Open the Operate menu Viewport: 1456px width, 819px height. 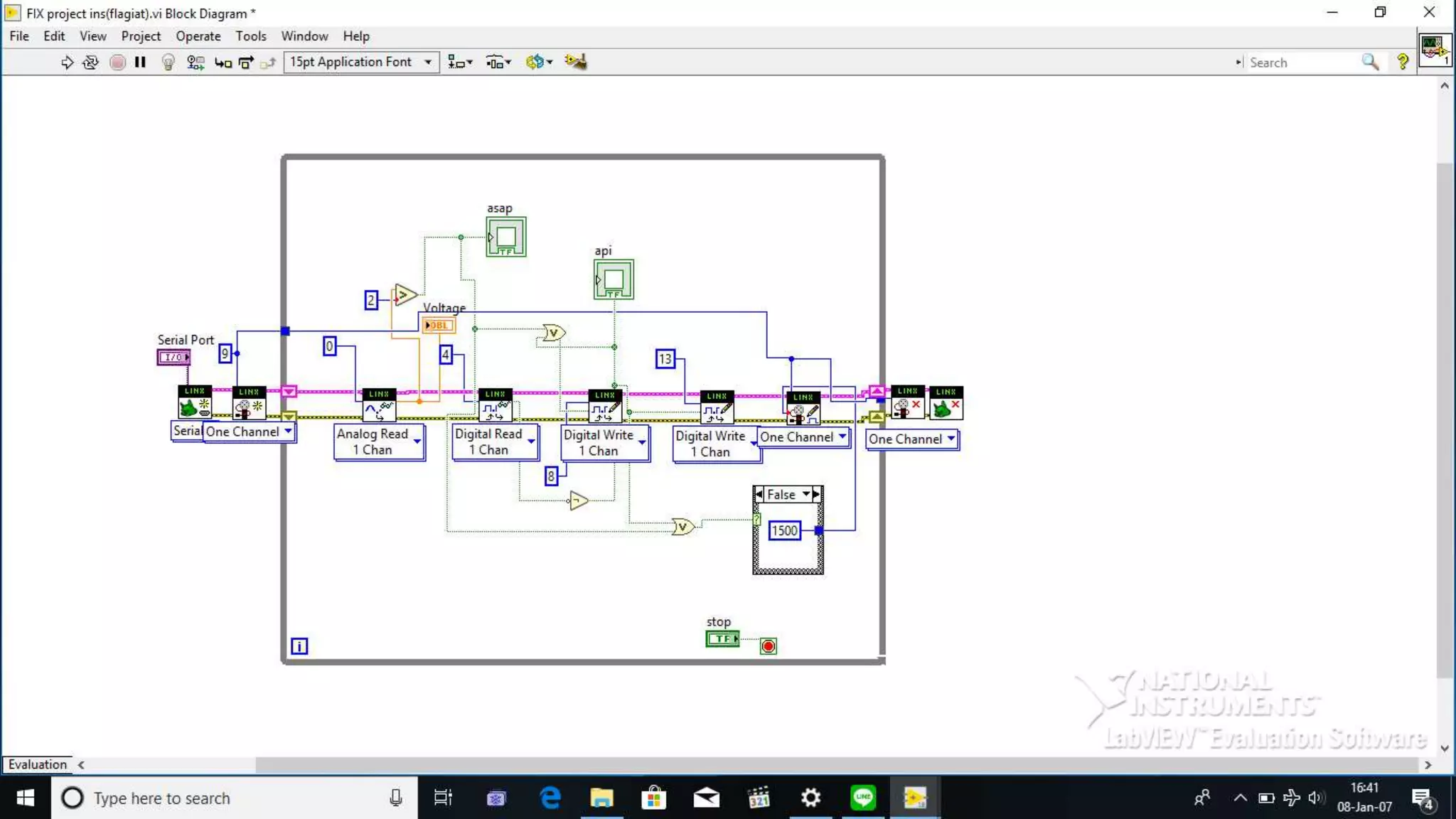[198, 36]
